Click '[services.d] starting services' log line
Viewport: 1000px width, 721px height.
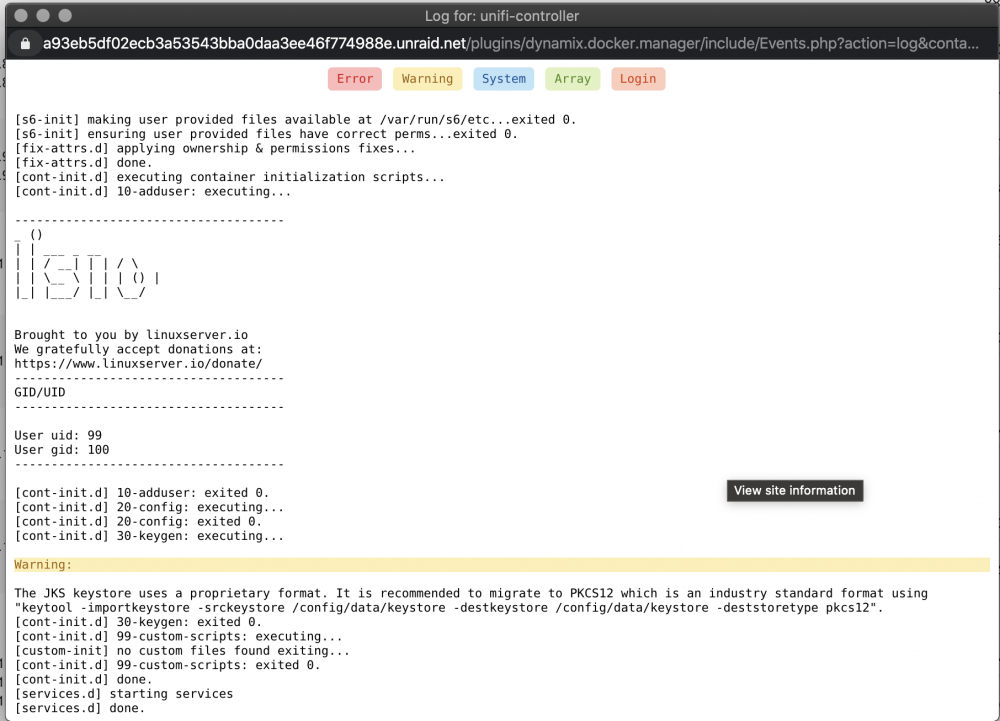(124, 694)
